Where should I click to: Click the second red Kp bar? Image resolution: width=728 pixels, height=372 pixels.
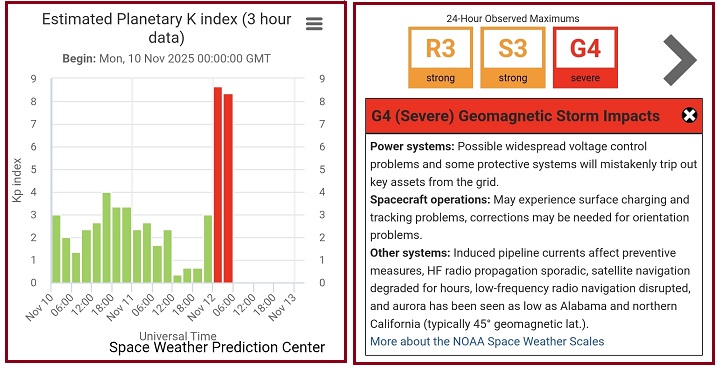(228, 188)
